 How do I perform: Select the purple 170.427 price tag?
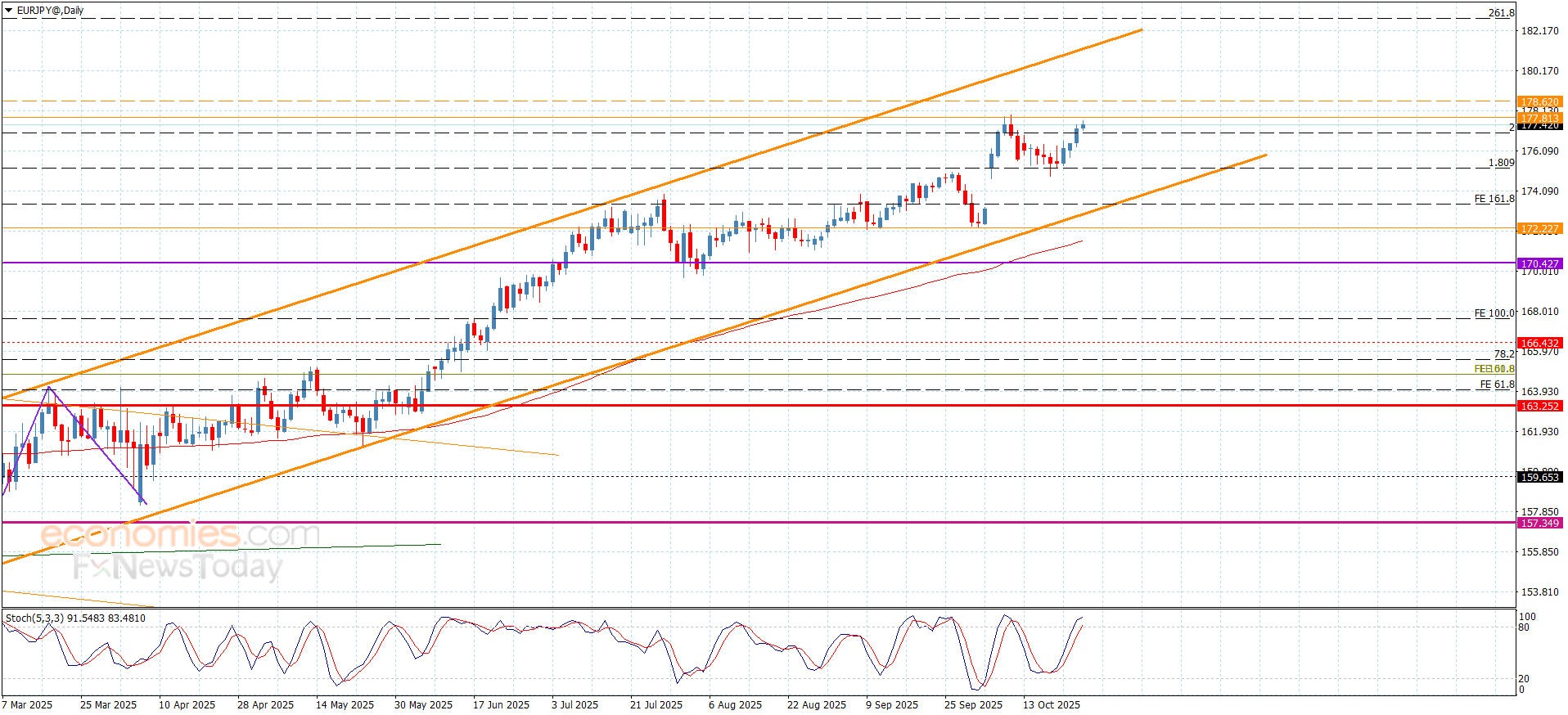point(1539,263)
